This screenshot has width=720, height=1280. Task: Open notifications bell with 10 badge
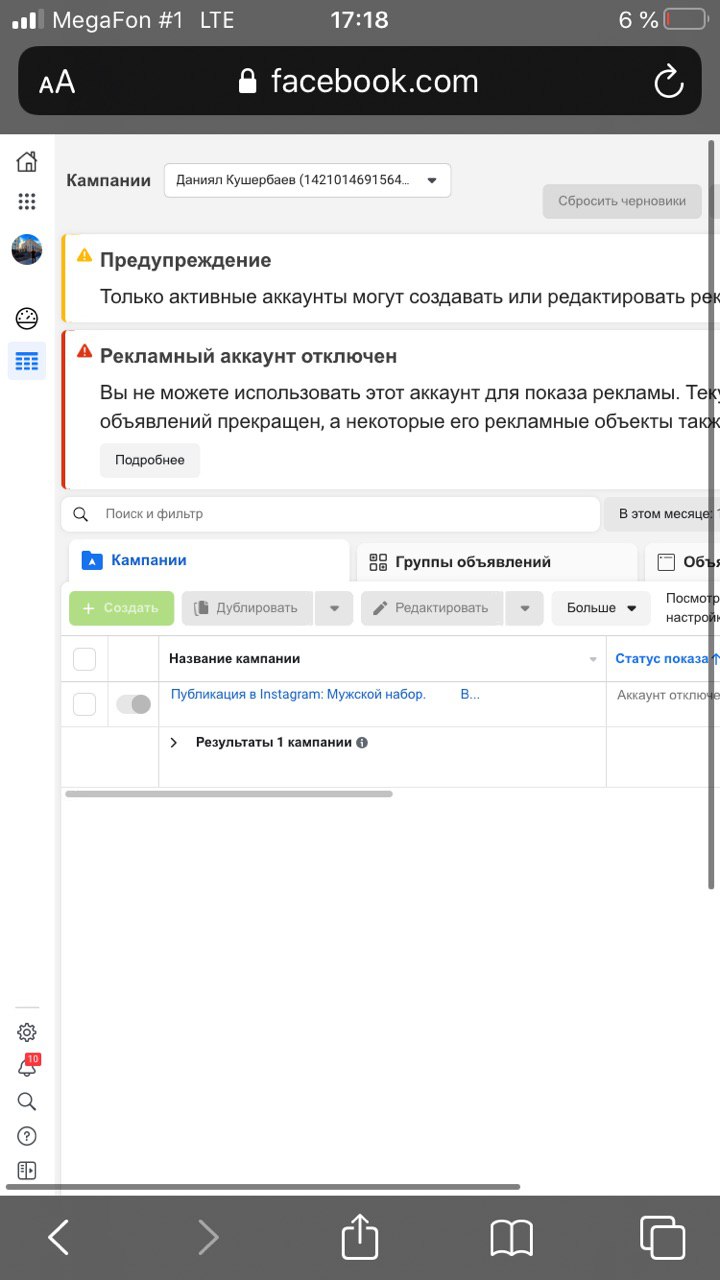28,1067
